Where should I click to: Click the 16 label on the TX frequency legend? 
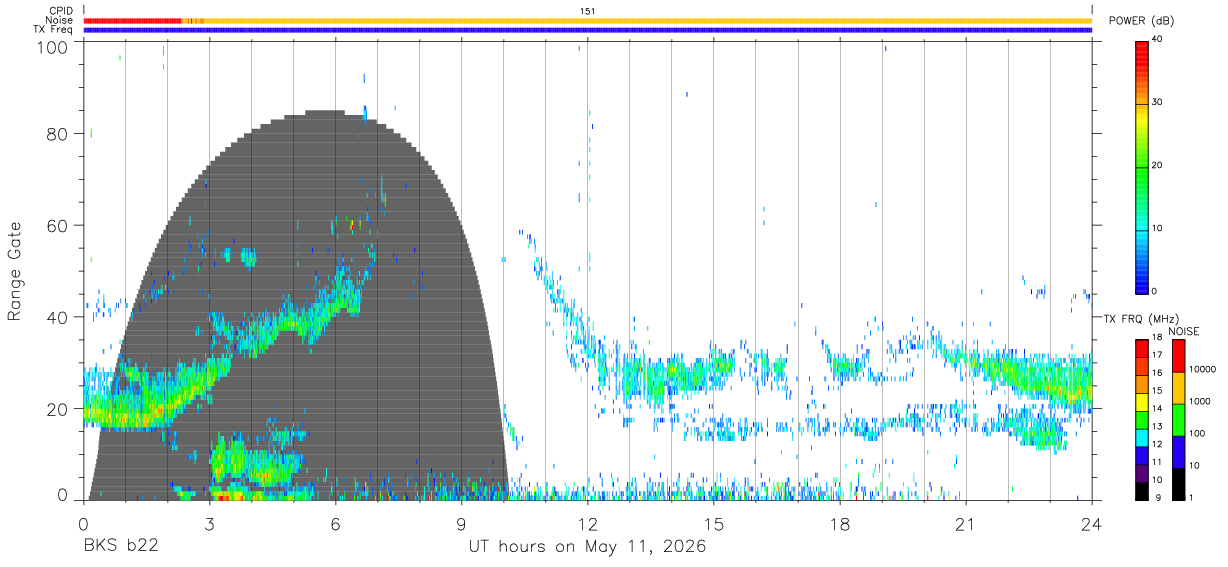1157,373
